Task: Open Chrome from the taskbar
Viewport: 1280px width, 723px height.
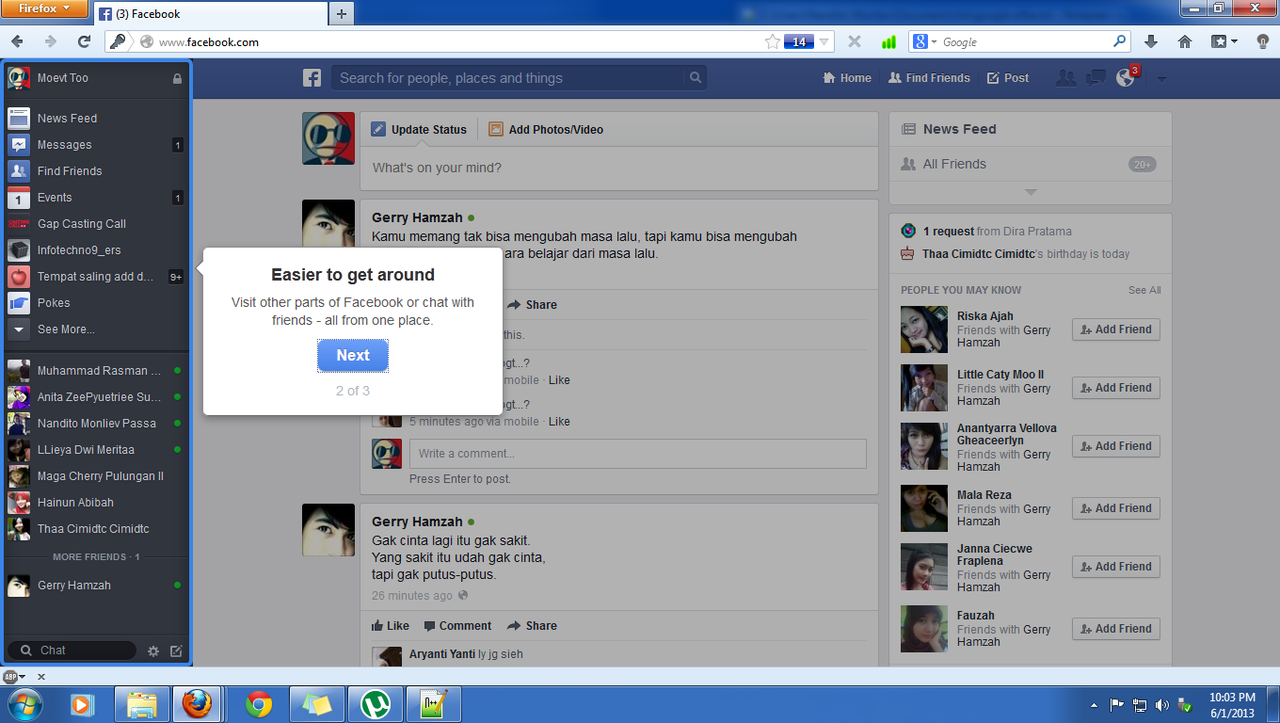Action: tap(259, 705)
